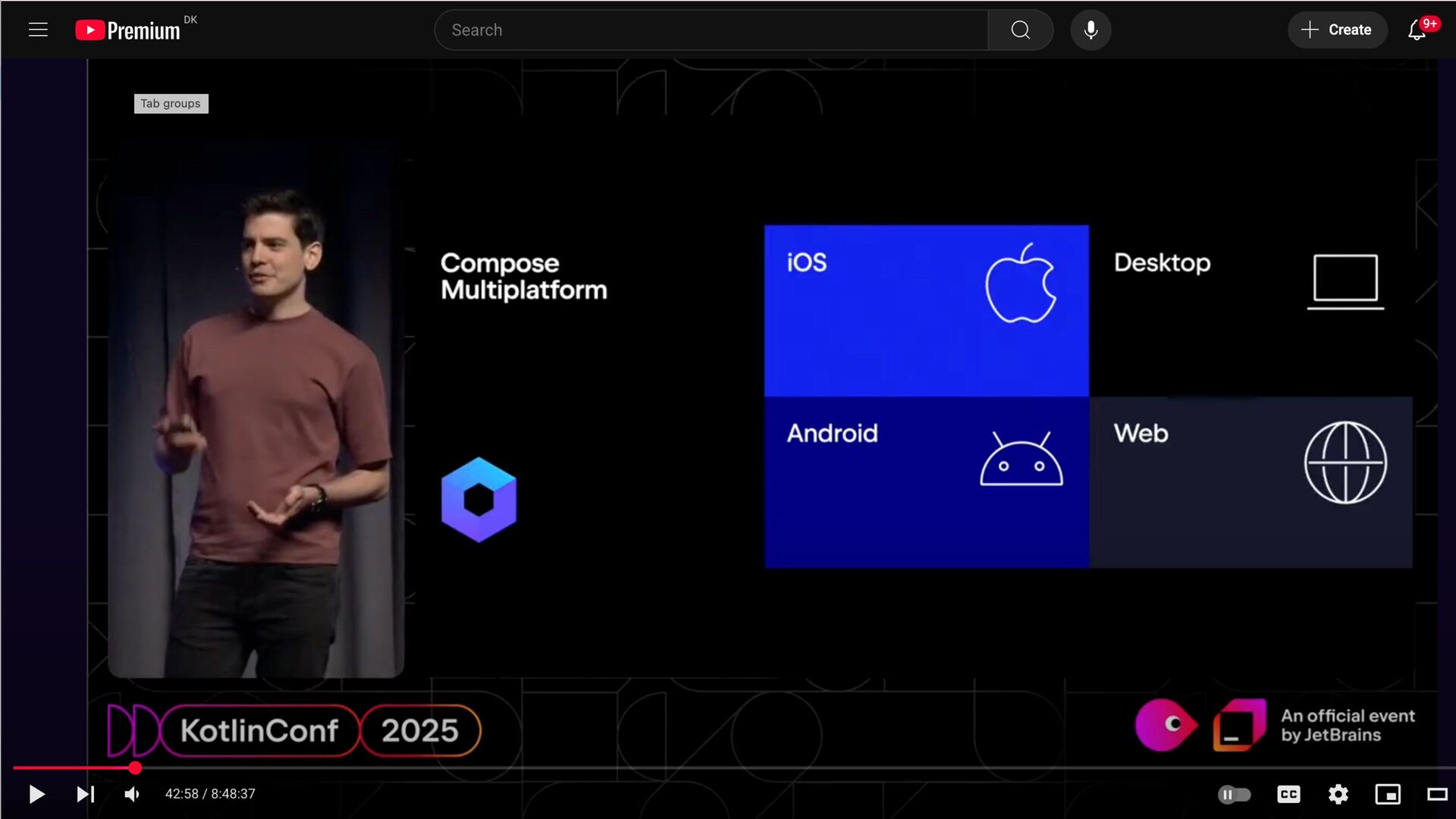The height and width of the screenshot is (819, 1456).
Task: Click the Tab groups tooltip label
Action: pos(171,103)
